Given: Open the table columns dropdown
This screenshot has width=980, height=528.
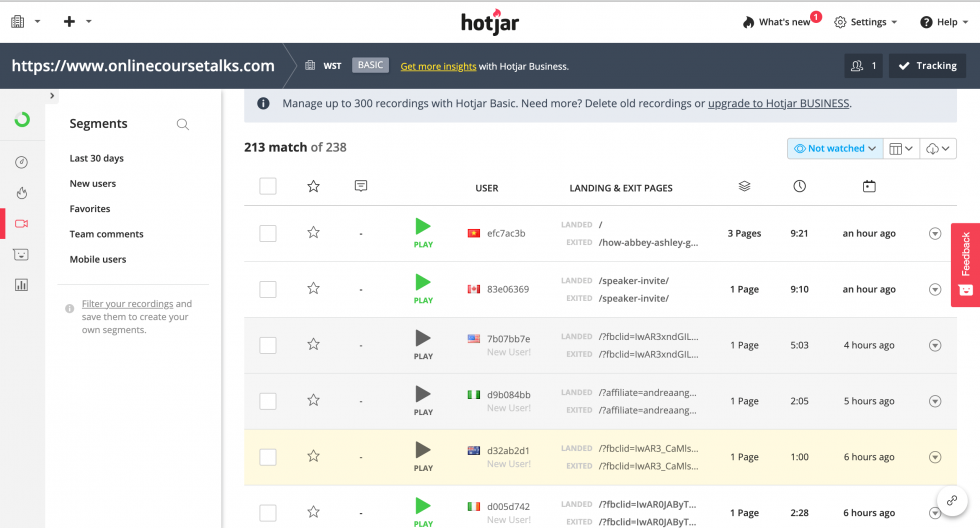Looking at the screenshot, I should coord(901,149).
